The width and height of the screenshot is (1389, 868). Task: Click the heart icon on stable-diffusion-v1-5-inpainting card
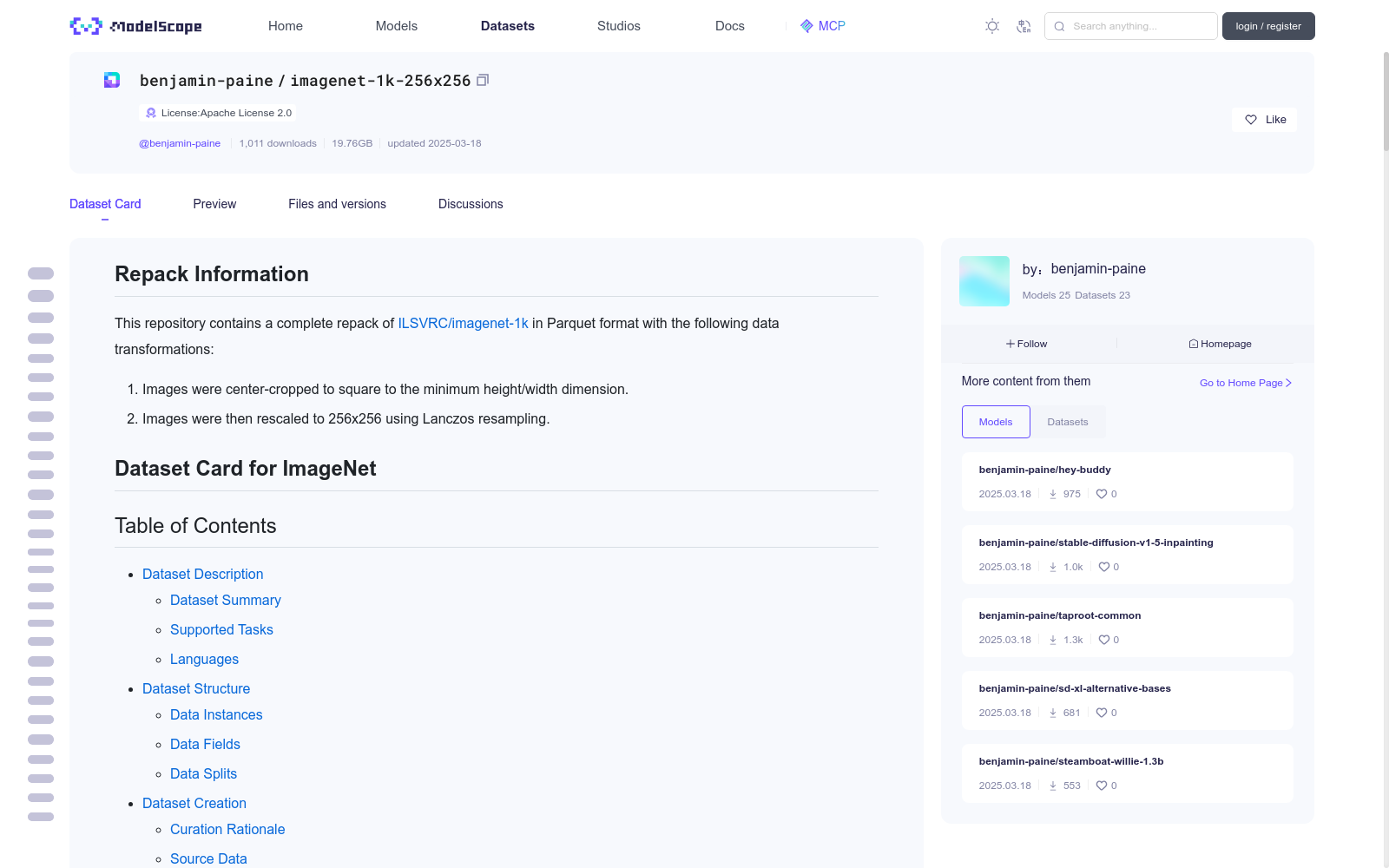click(1104, 567)
